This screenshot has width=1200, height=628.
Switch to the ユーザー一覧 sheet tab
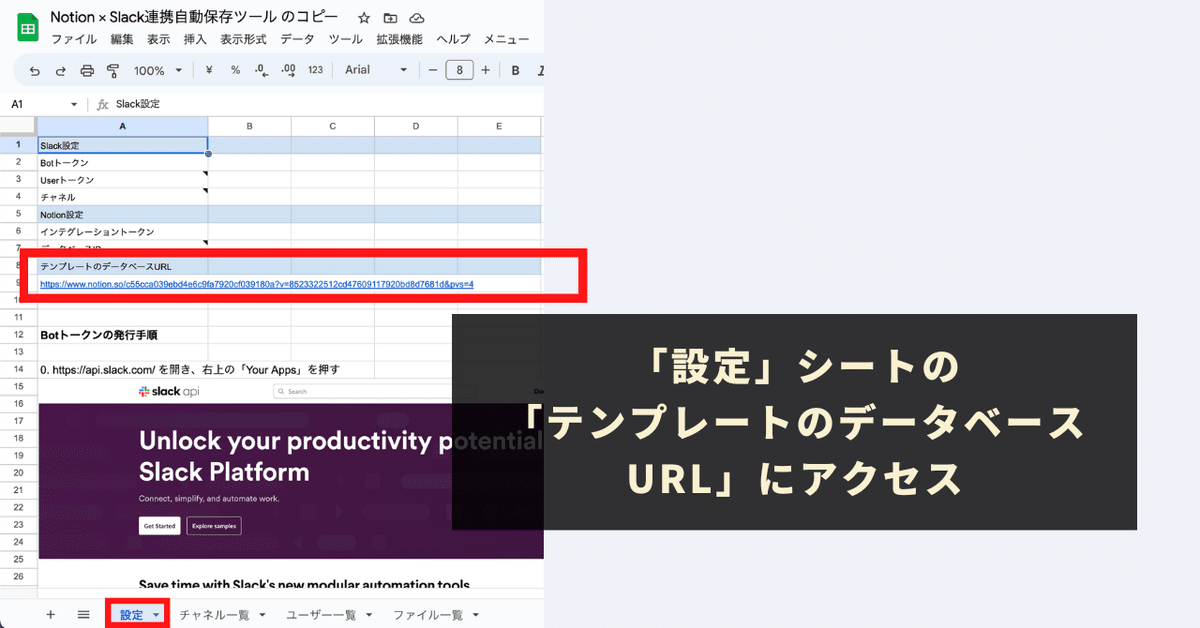click(x=321, y=615)
